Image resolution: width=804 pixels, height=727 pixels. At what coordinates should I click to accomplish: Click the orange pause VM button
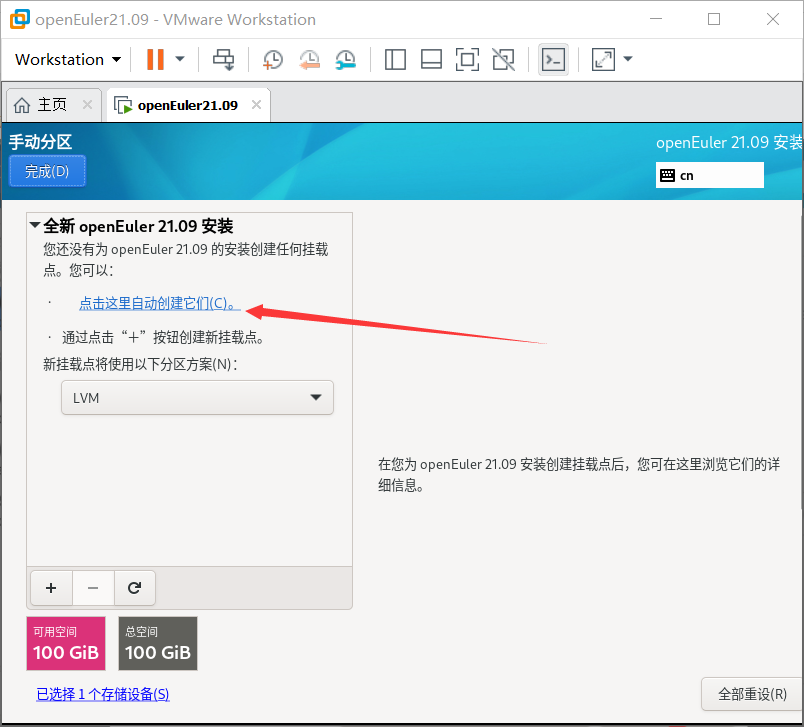click(155, 59)
